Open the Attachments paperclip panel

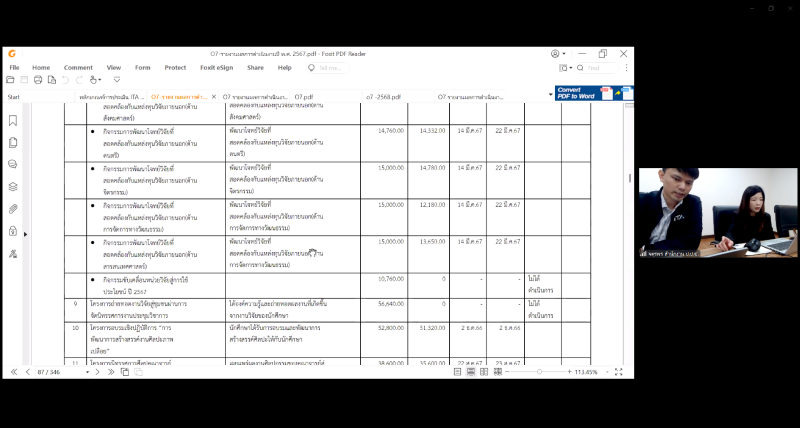tap(13, 208)
